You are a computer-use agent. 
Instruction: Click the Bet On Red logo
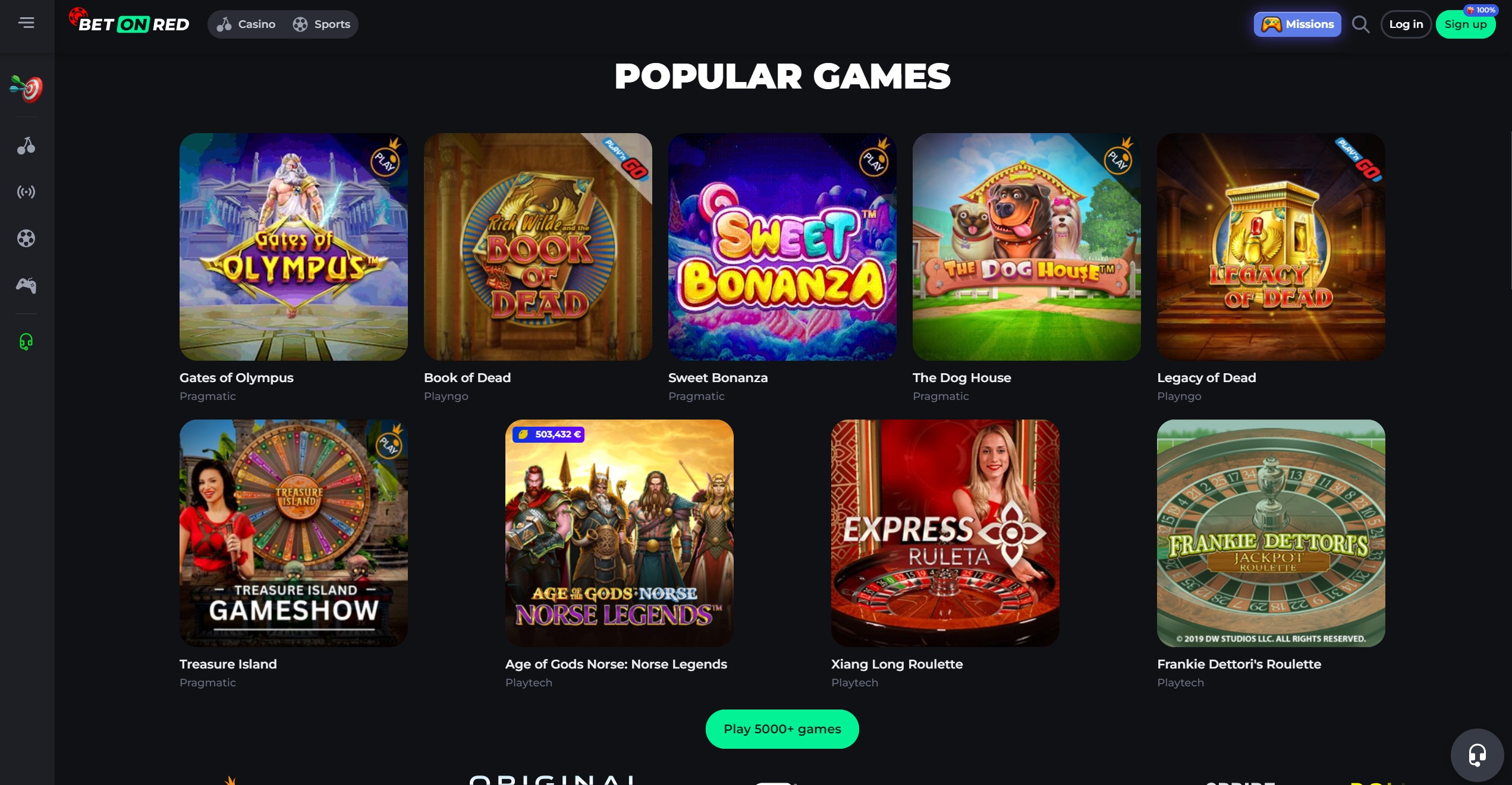click(x=129, y=21)
